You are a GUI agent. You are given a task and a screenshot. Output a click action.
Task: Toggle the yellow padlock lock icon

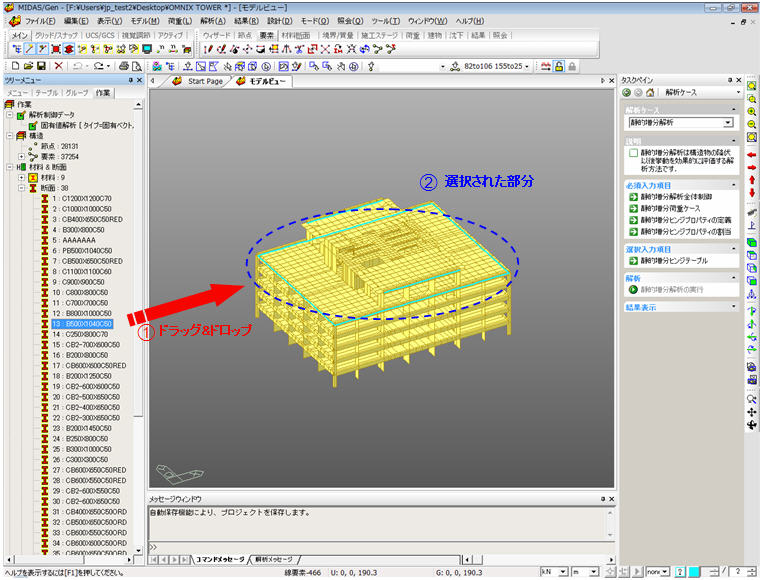[559, 66]
